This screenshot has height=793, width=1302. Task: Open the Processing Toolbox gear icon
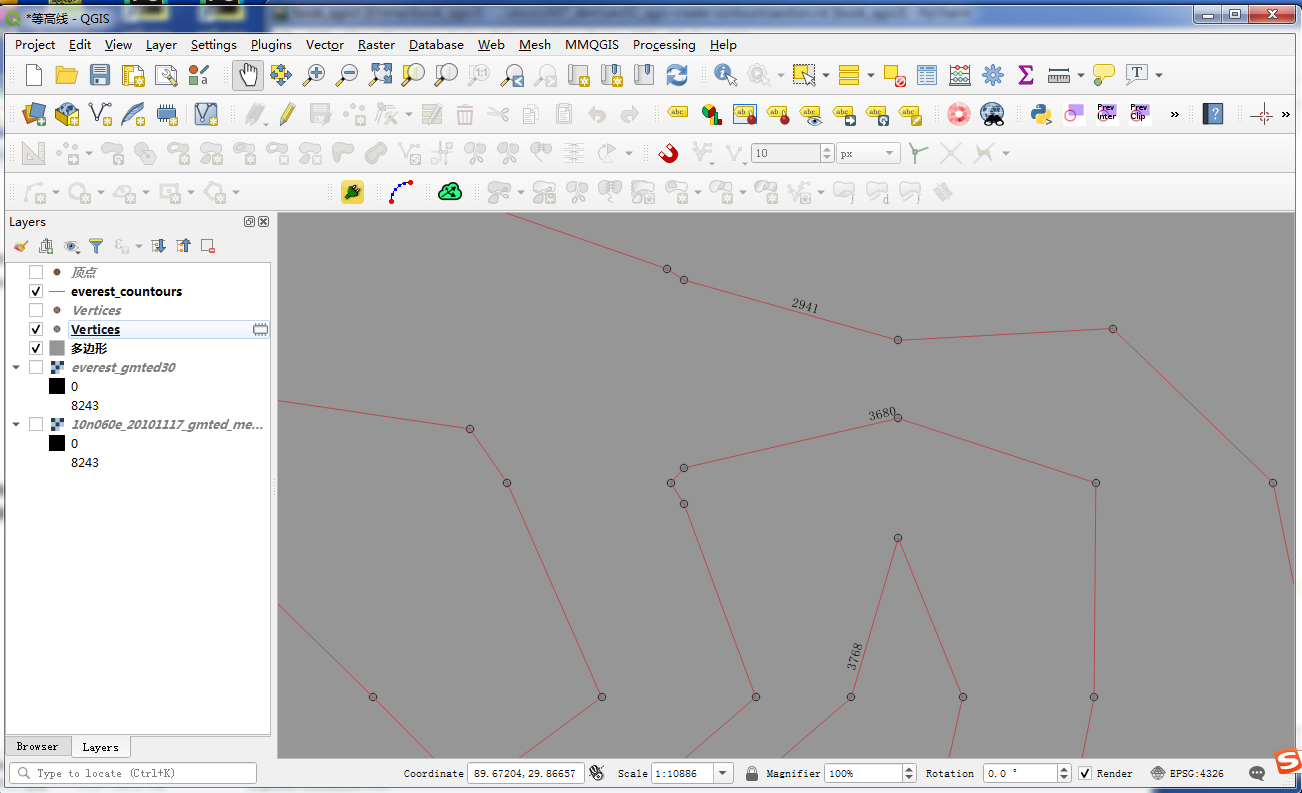tap(993, 75)
